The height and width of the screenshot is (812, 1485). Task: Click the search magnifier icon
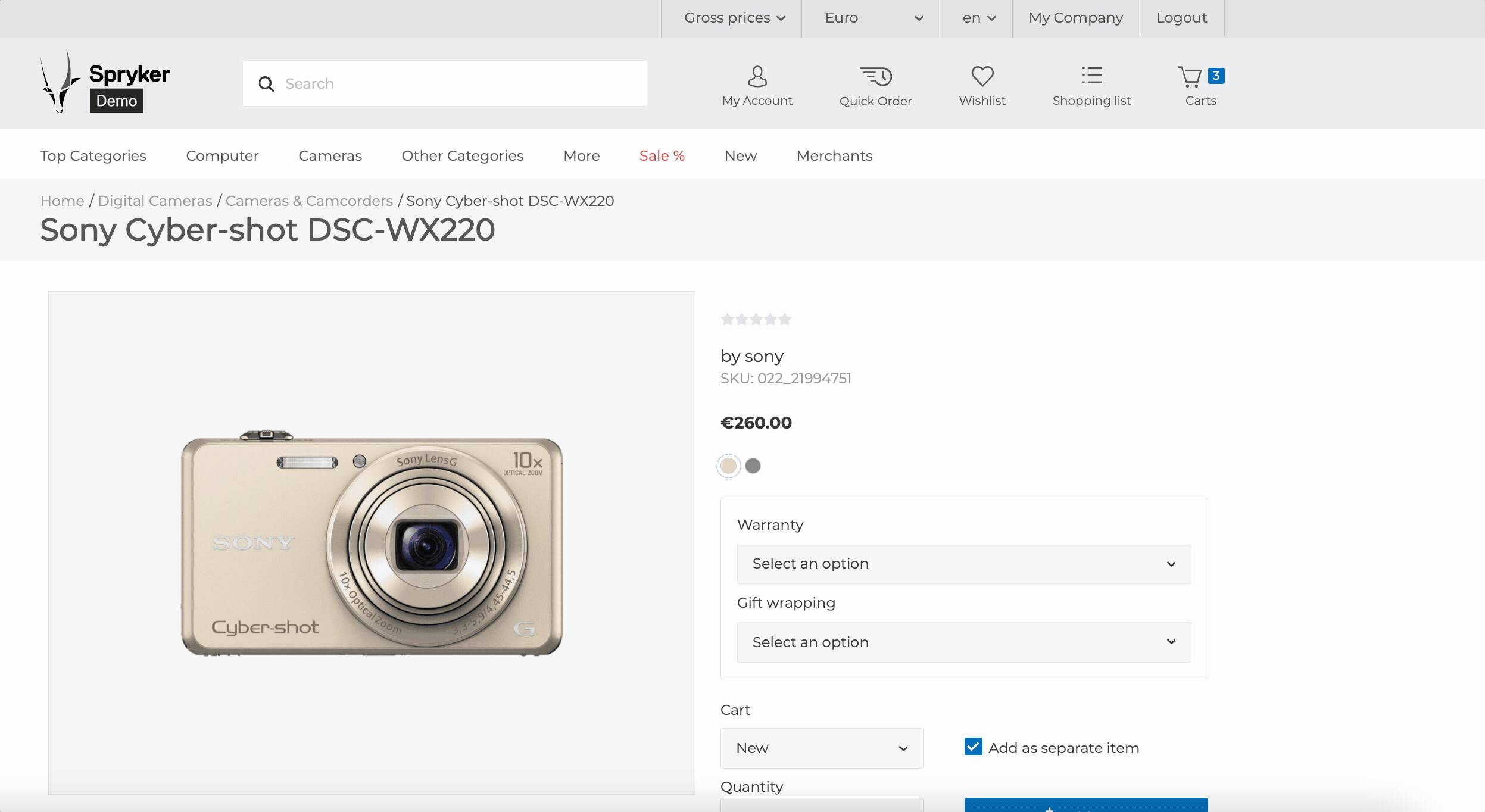click(266, 84)
